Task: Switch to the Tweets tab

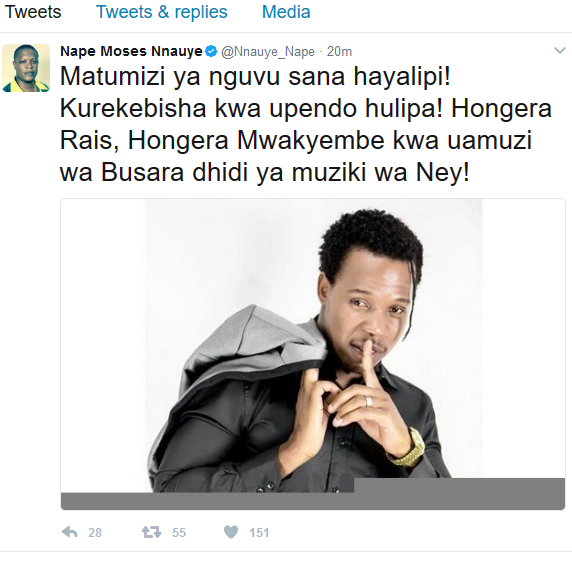Action: point(33,12)
